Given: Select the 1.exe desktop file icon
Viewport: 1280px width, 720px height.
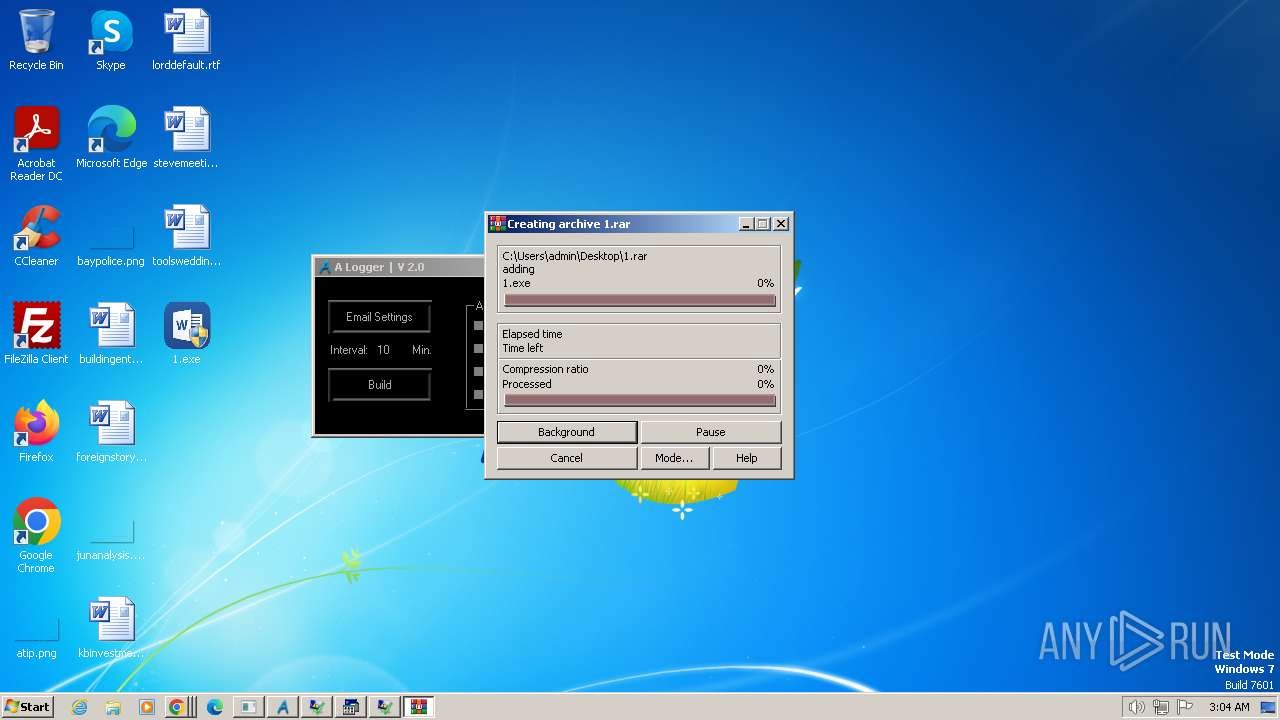Looking at the screenshot, I should pyautogui.click(x=186, y=334).
